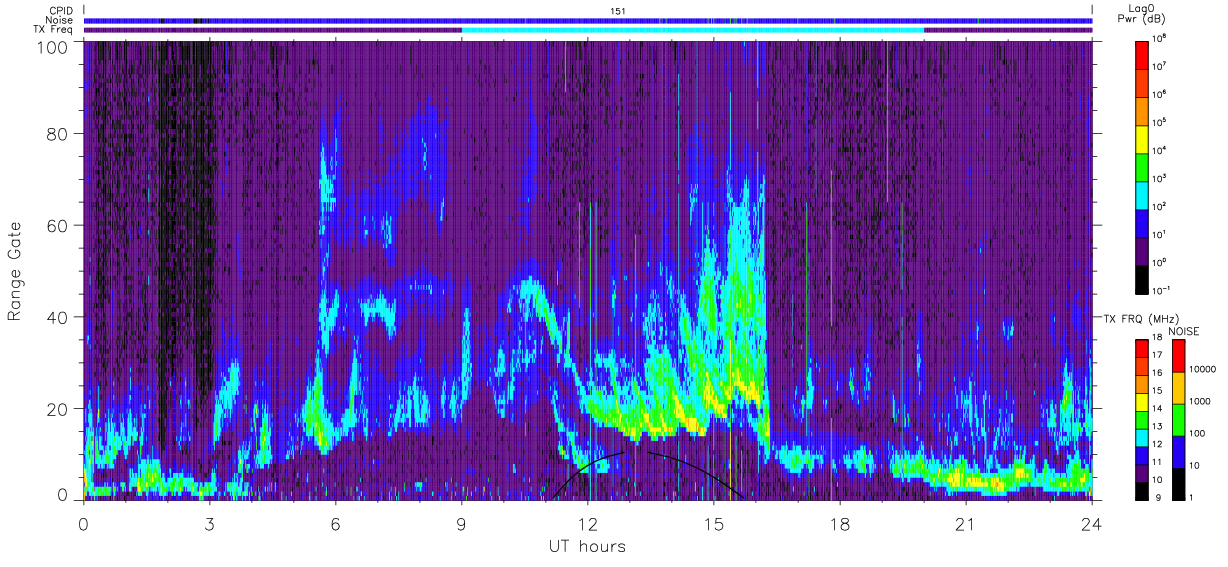Click the green band of the power colorbar
This screenshot has height=567, width=1228.
(x=1144, y=166)
